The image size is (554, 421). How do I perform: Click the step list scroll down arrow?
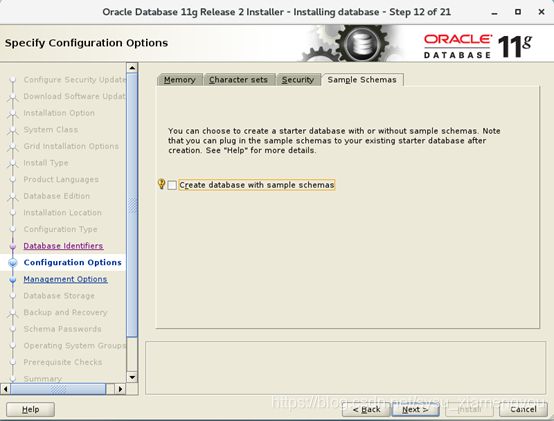[x=132, y=377]
